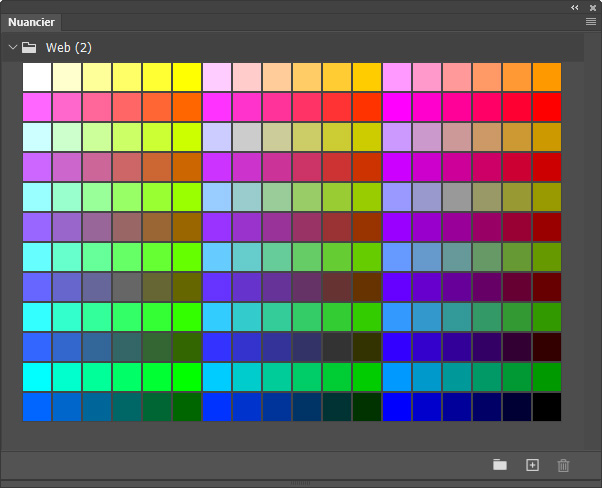The width and height of the screenshot is (602, 488).
Task: Click the delete swatch trash icon
Action: pos(563,465)
